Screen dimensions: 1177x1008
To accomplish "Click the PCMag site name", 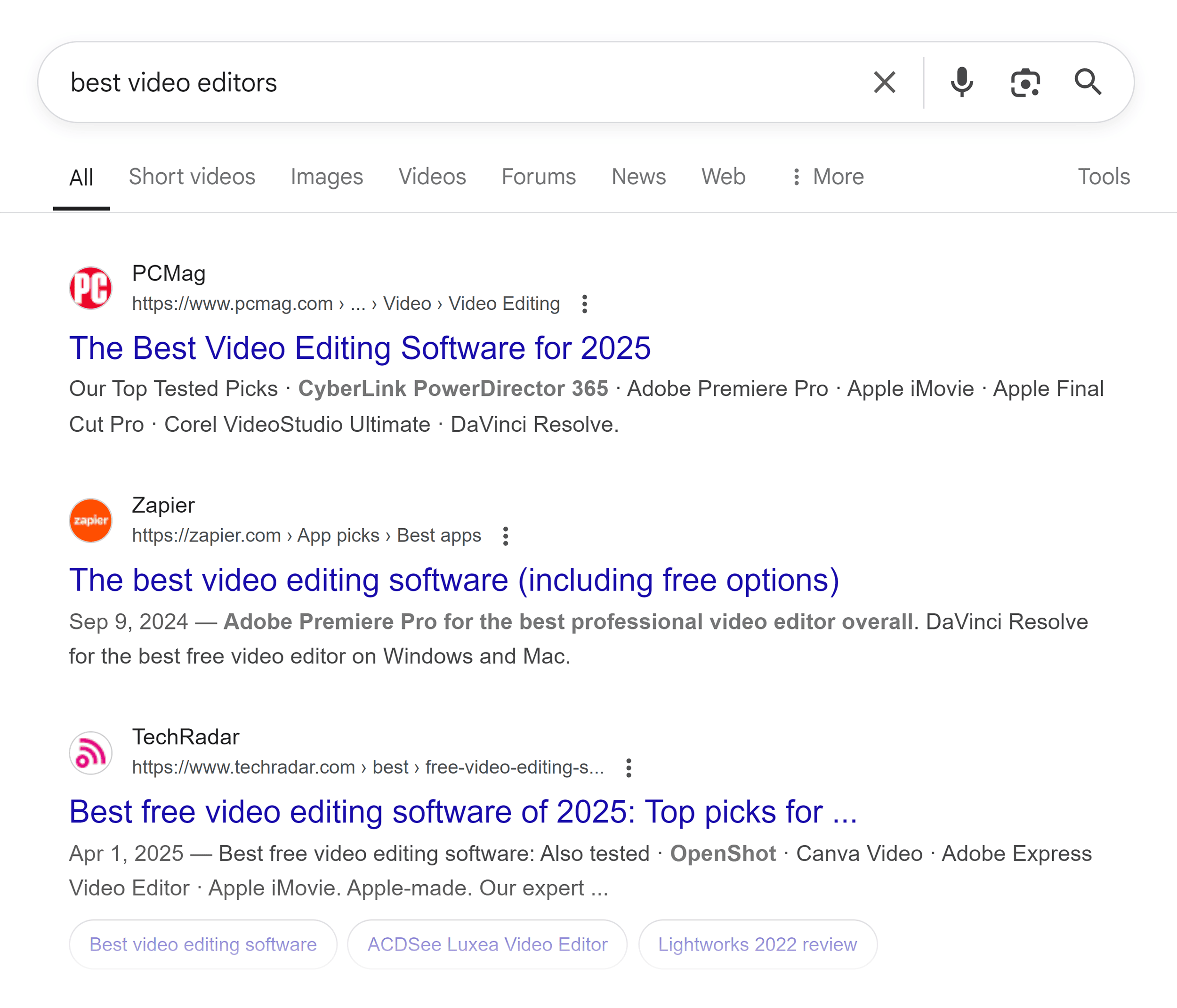I will 169,274.
